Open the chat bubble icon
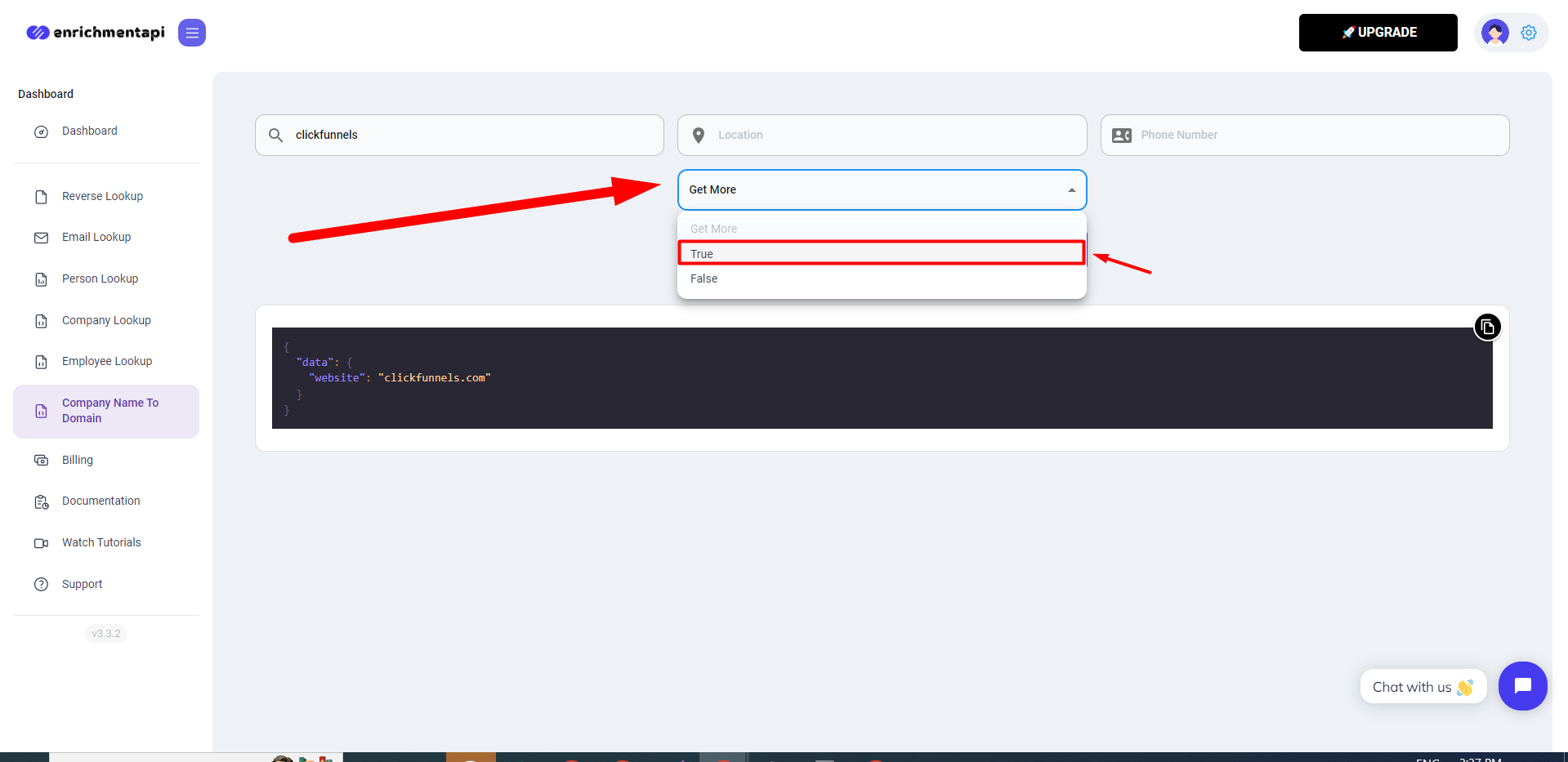 (x=1522, y=686)
